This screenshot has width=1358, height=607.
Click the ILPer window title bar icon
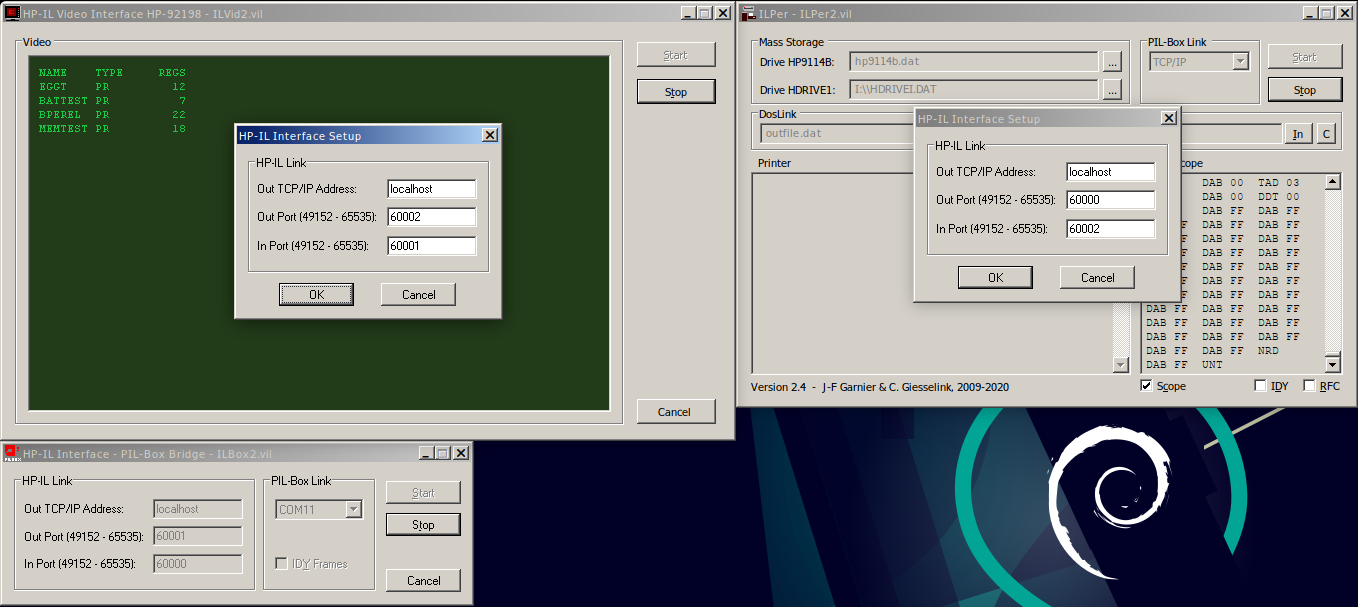[748, 14]
